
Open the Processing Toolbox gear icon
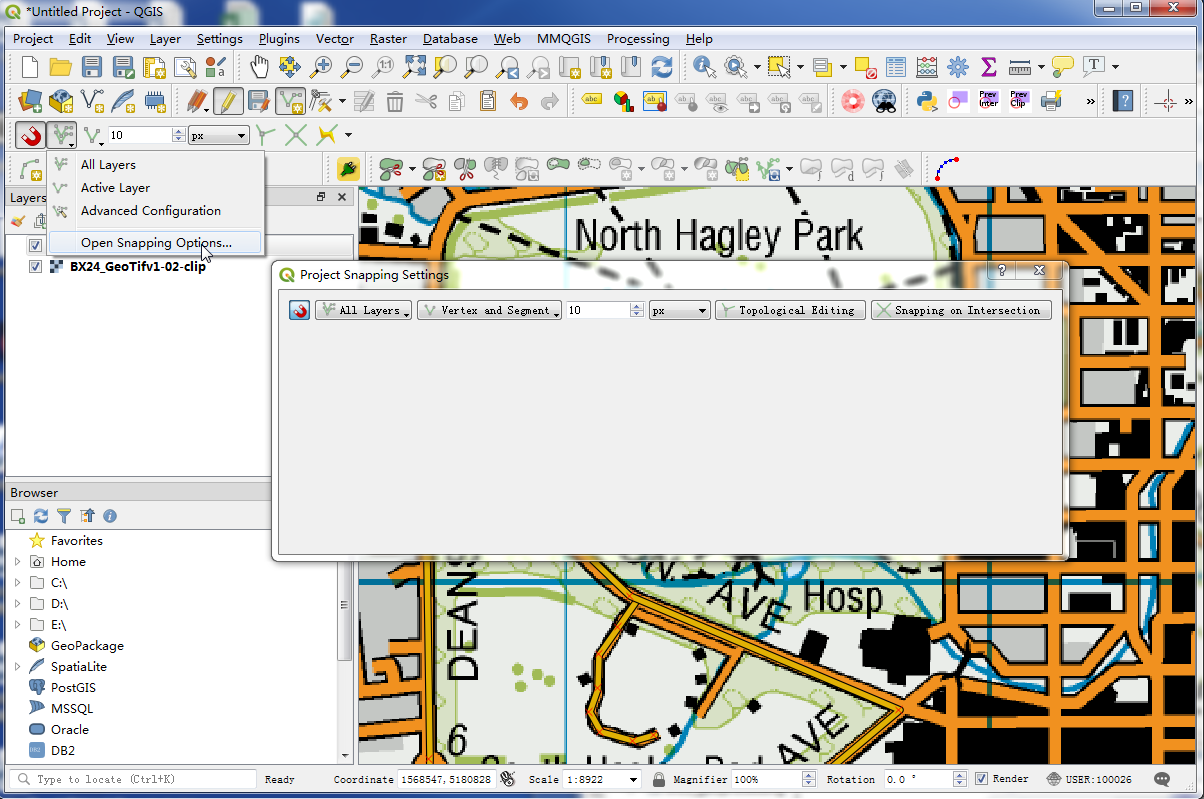[958, 67]
